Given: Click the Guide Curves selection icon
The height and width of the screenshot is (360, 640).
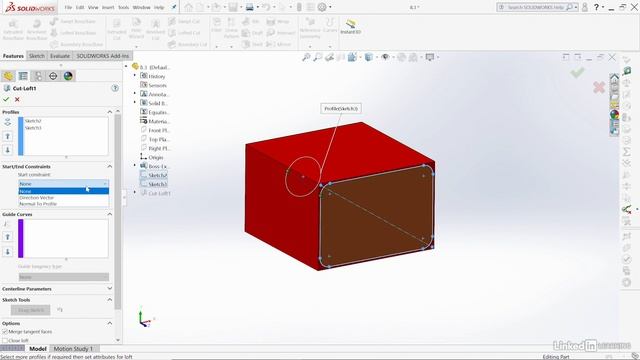Looking at the screenshot, I should coord(7,224).
